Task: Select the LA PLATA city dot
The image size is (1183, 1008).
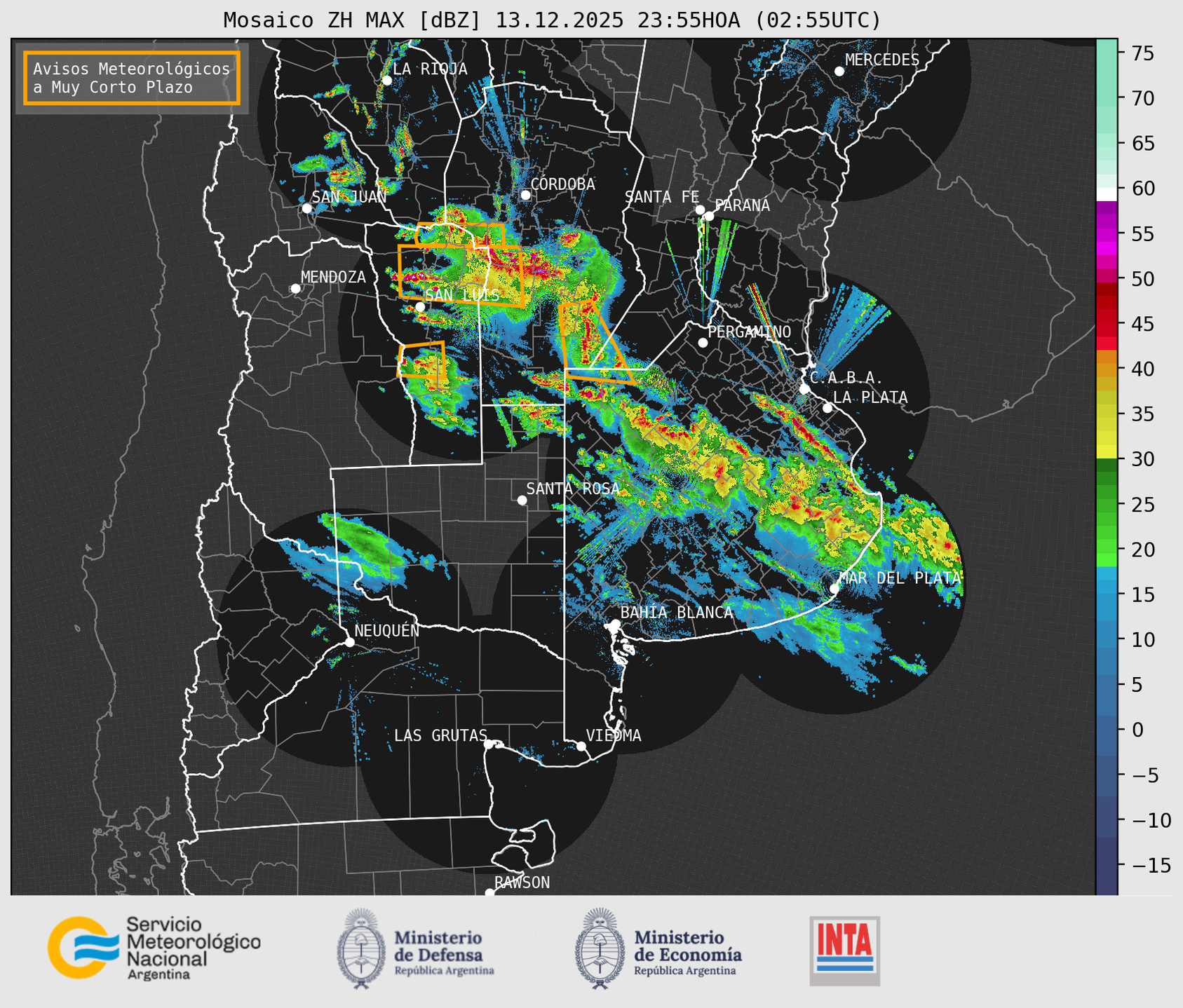Action: pos(827,408)
